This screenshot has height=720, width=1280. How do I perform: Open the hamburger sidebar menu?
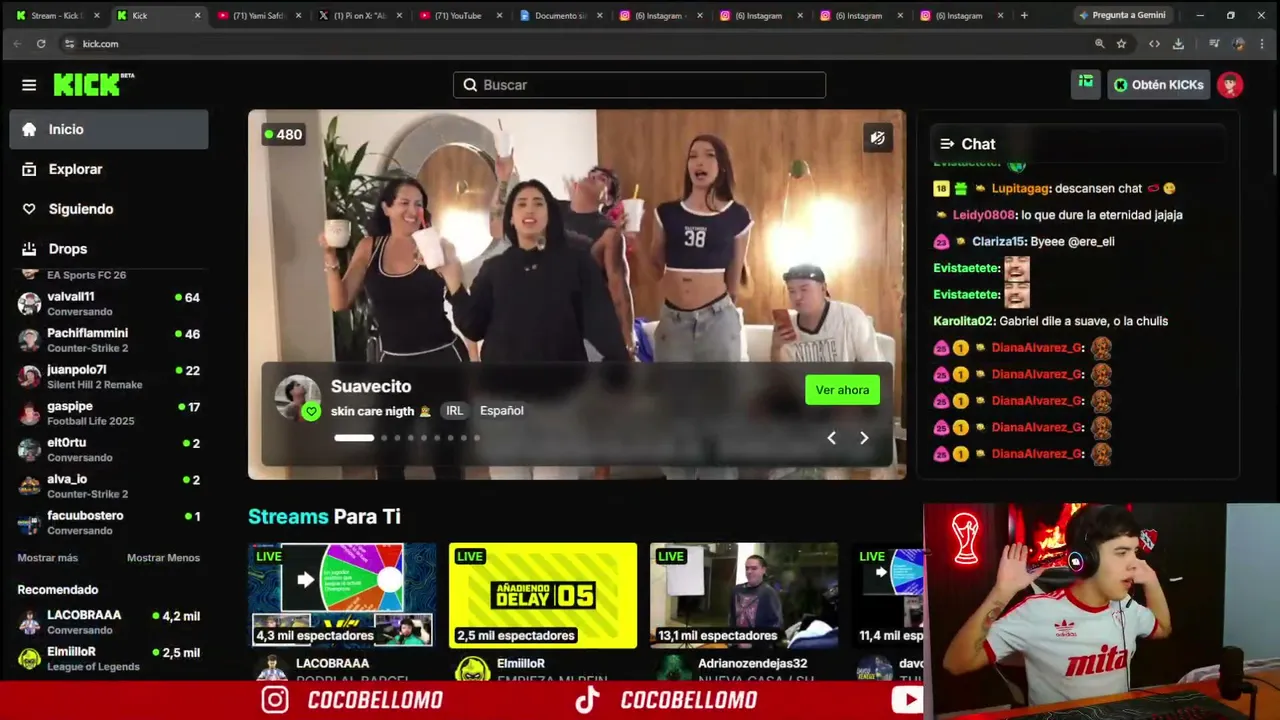point(29,85)
